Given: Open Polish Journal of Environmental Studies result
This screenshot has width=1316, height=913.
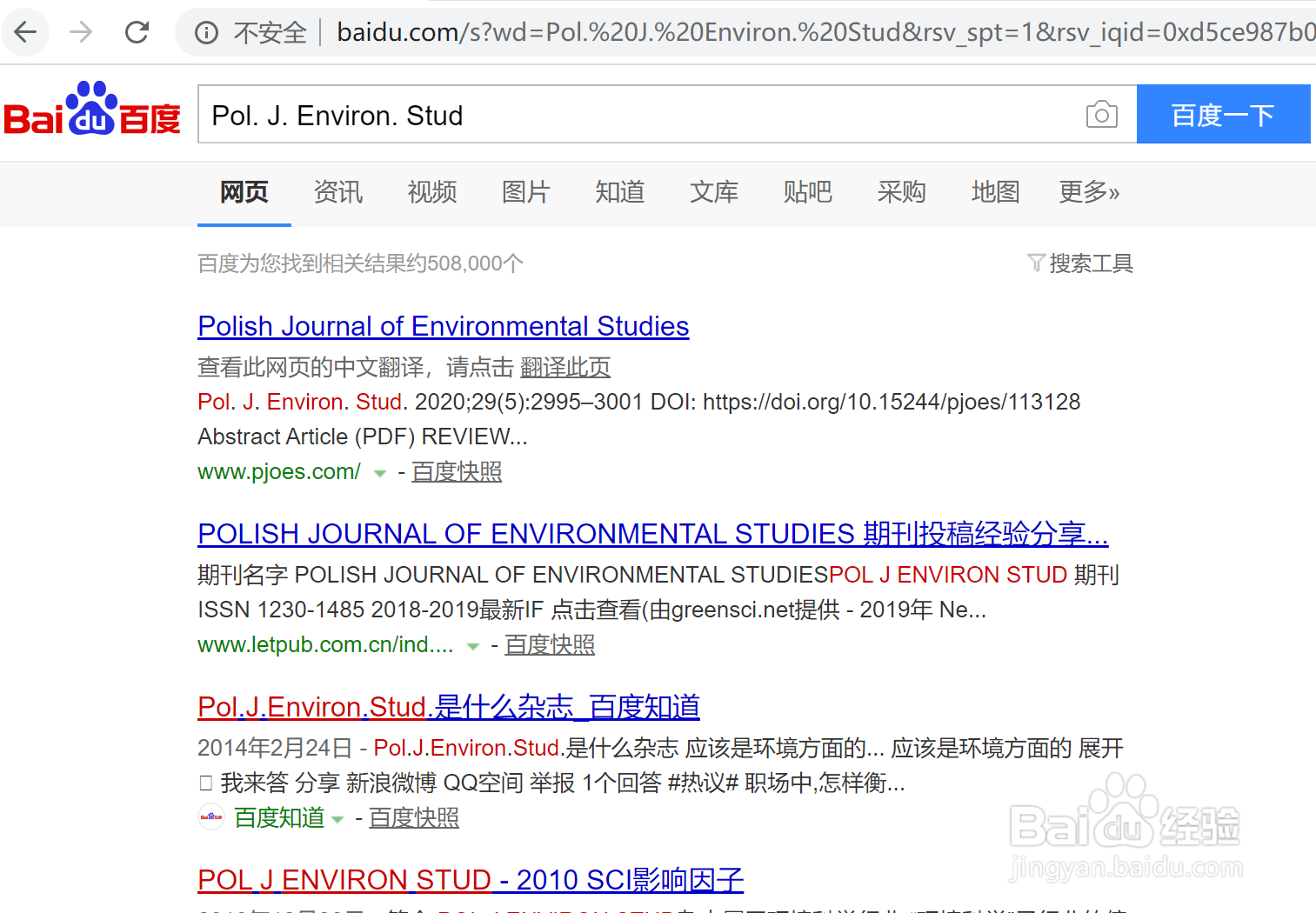Looking at the screenshot, I should [x=444, y=326].
